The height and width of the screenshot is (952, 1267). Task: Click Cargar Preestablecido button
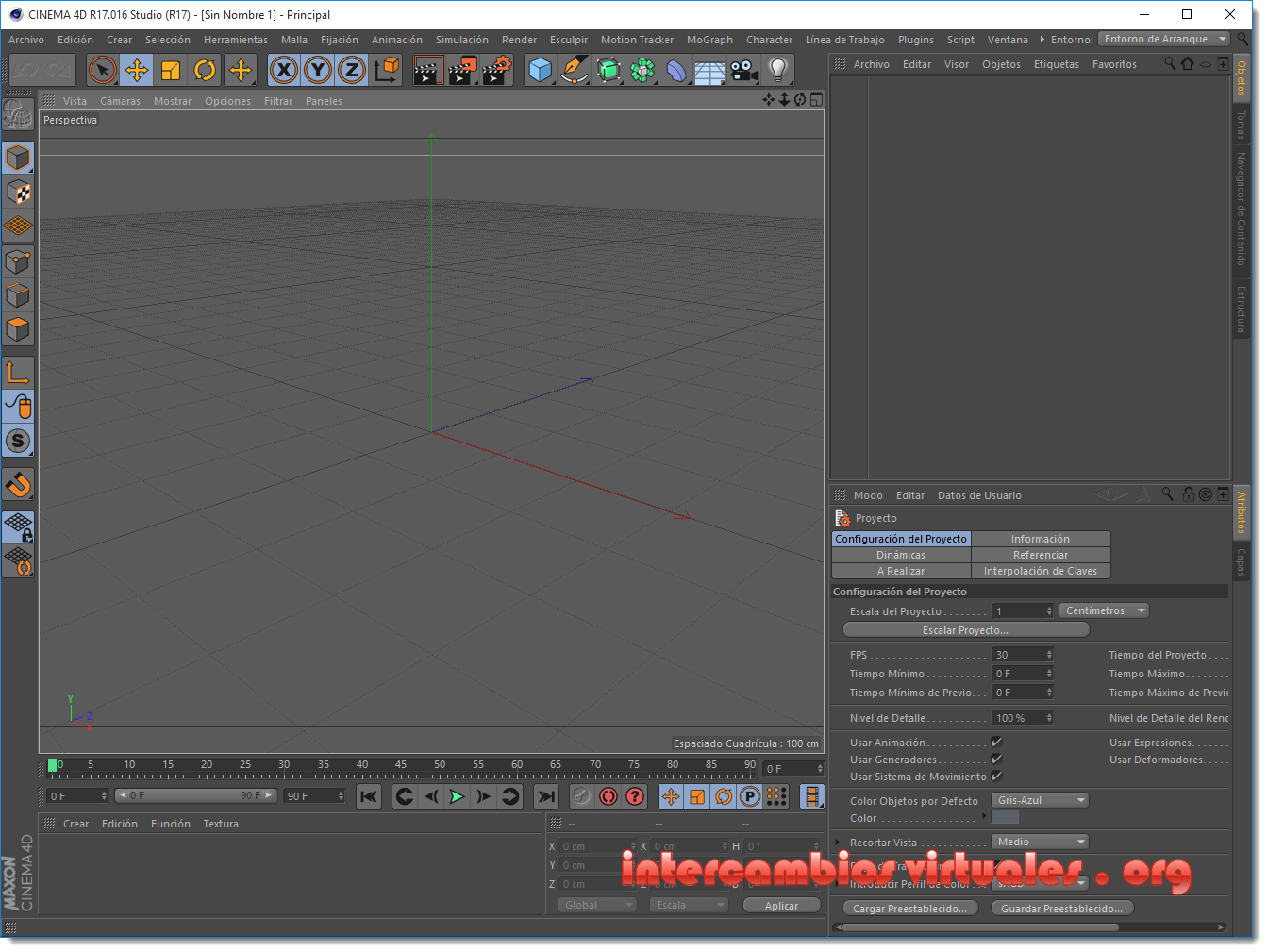pyautogui.click(x=909, y=909)
